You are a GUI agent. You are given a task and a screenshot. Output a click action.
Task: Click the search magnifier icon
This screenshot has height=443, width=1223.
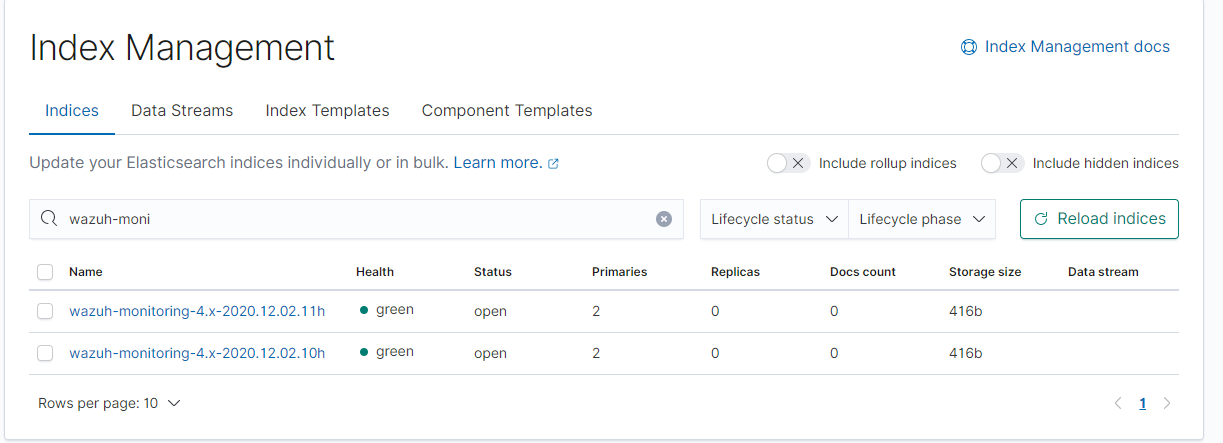(49, 219)
